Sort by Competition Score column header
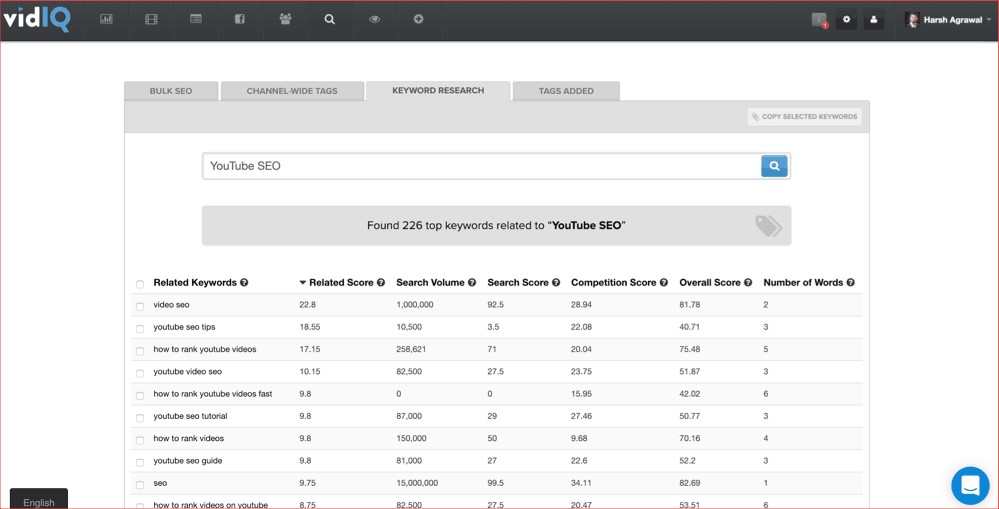 coord(614,282)
